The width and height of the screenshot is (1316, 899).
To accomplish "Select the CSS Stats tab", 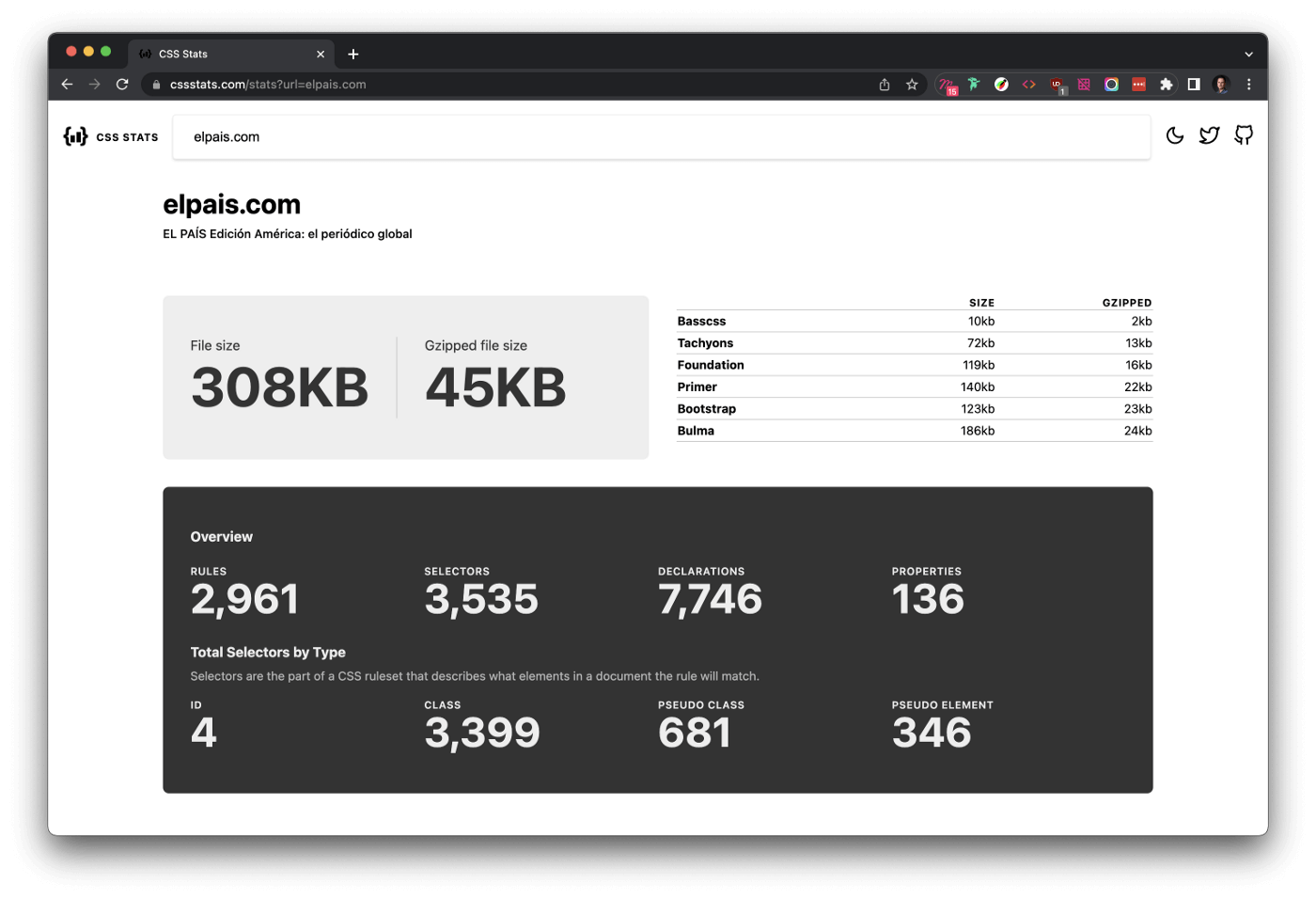I will 230,54.
